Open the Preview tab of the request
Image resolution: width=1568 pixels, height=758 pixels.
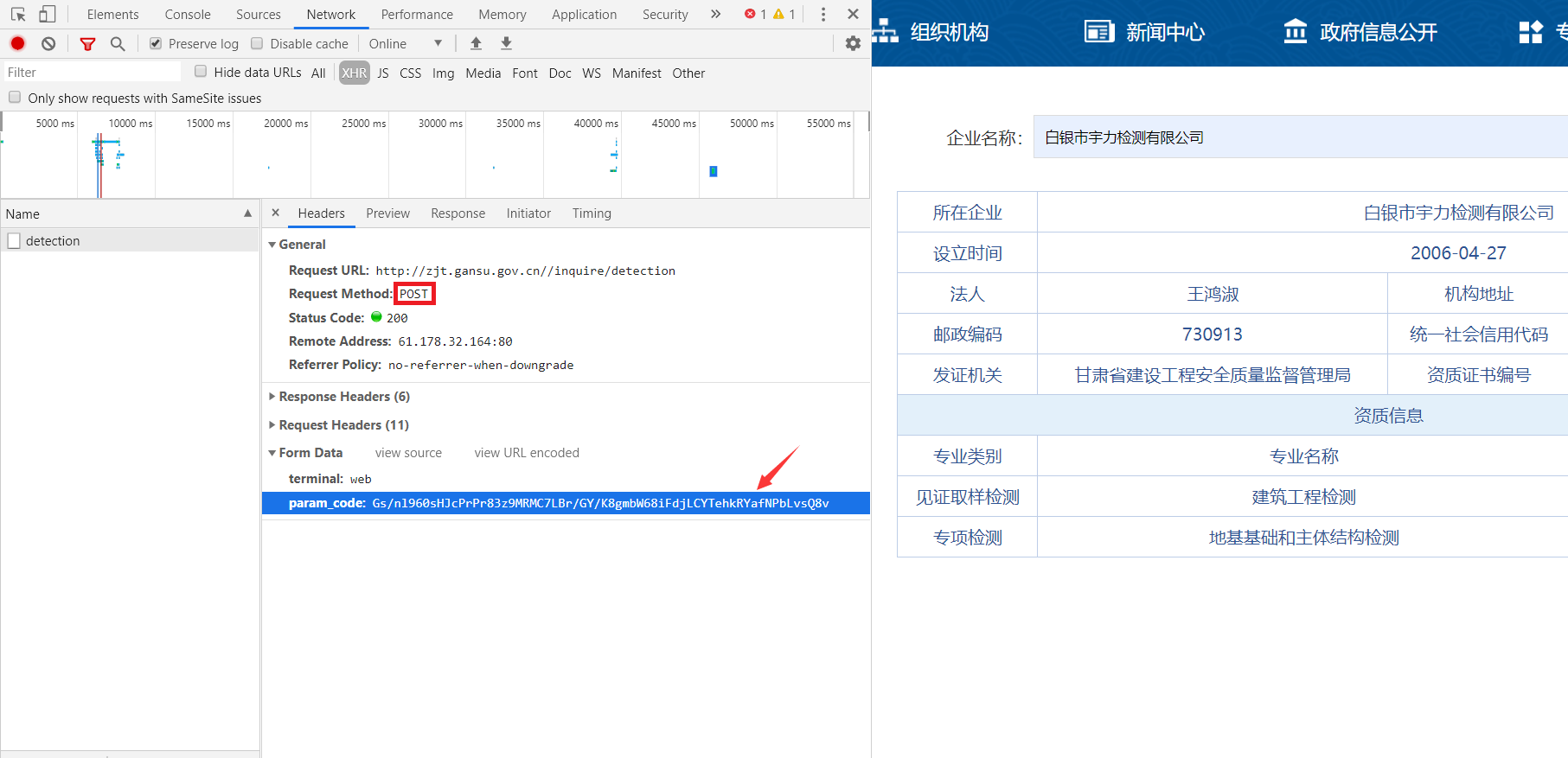pos(387,213)
